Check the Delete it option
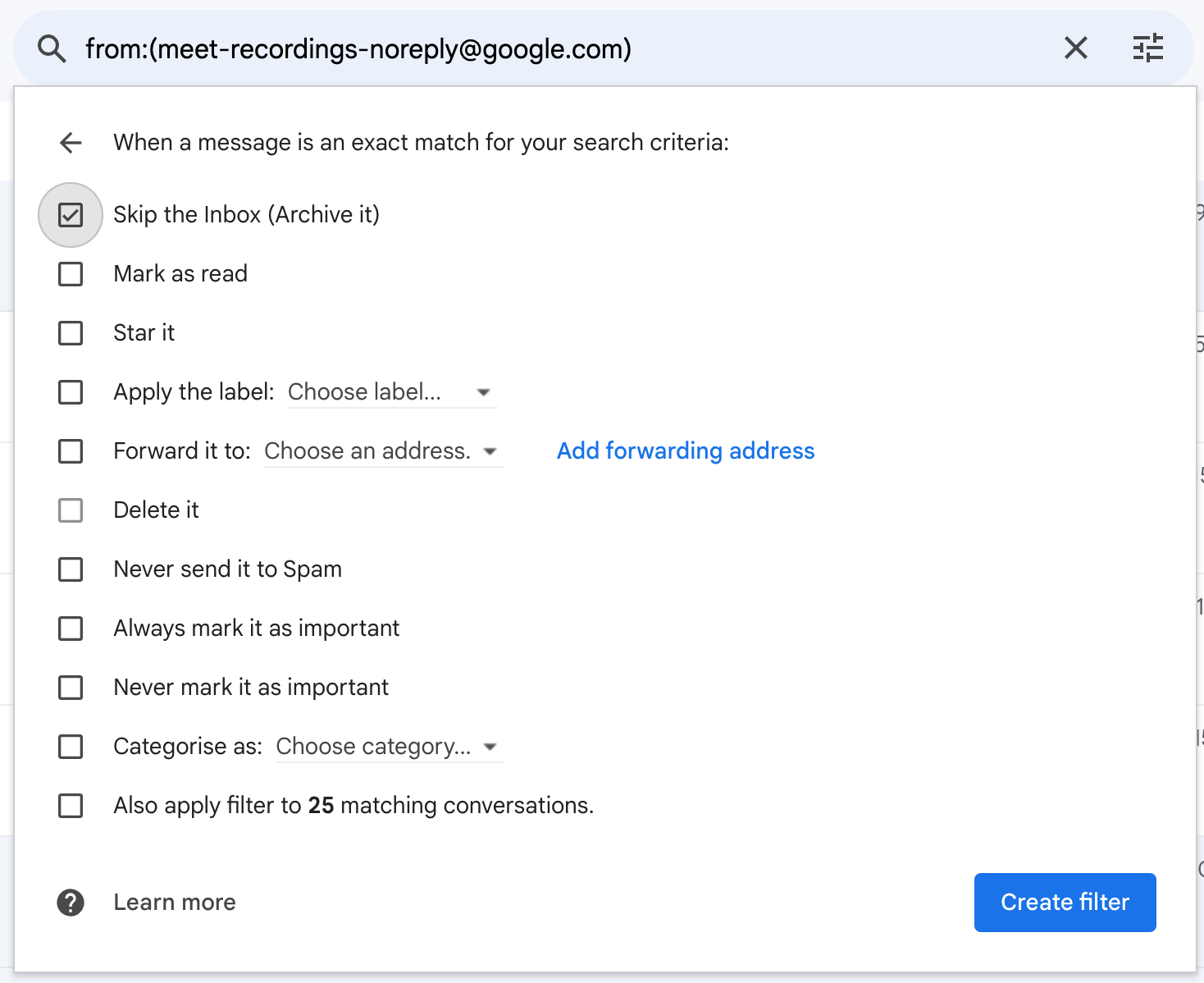 coord(71,510)
